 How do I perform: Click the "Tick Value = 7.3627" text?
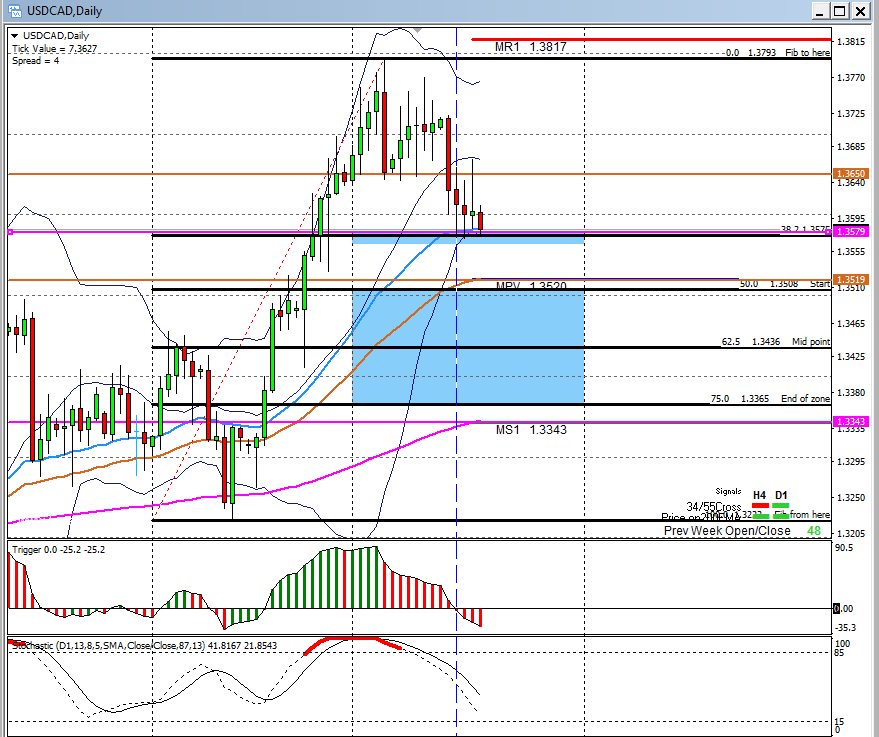pyautogui.click(x=54, y=49)
